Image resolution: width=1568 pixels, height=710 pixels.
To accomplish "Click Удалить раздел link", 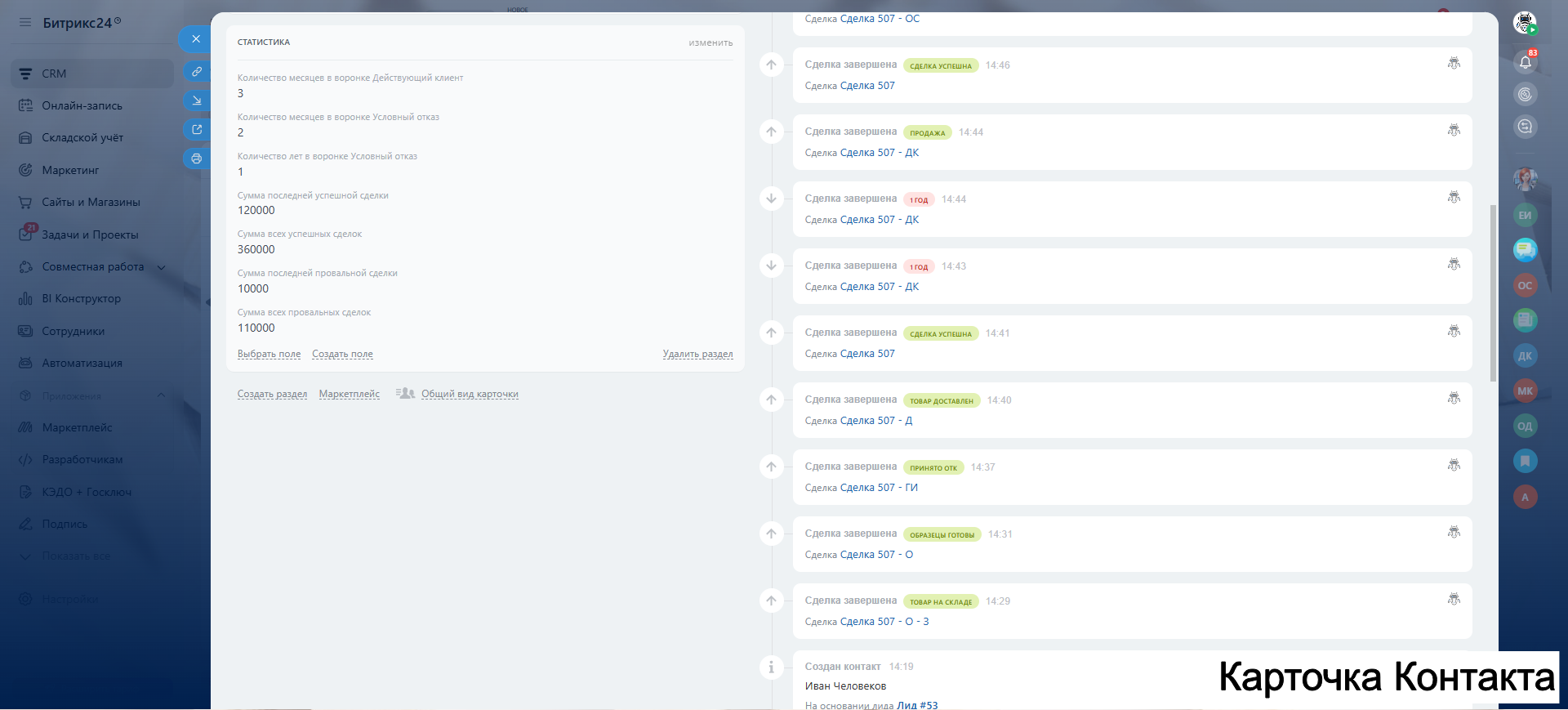I will (x=697, y=355).
